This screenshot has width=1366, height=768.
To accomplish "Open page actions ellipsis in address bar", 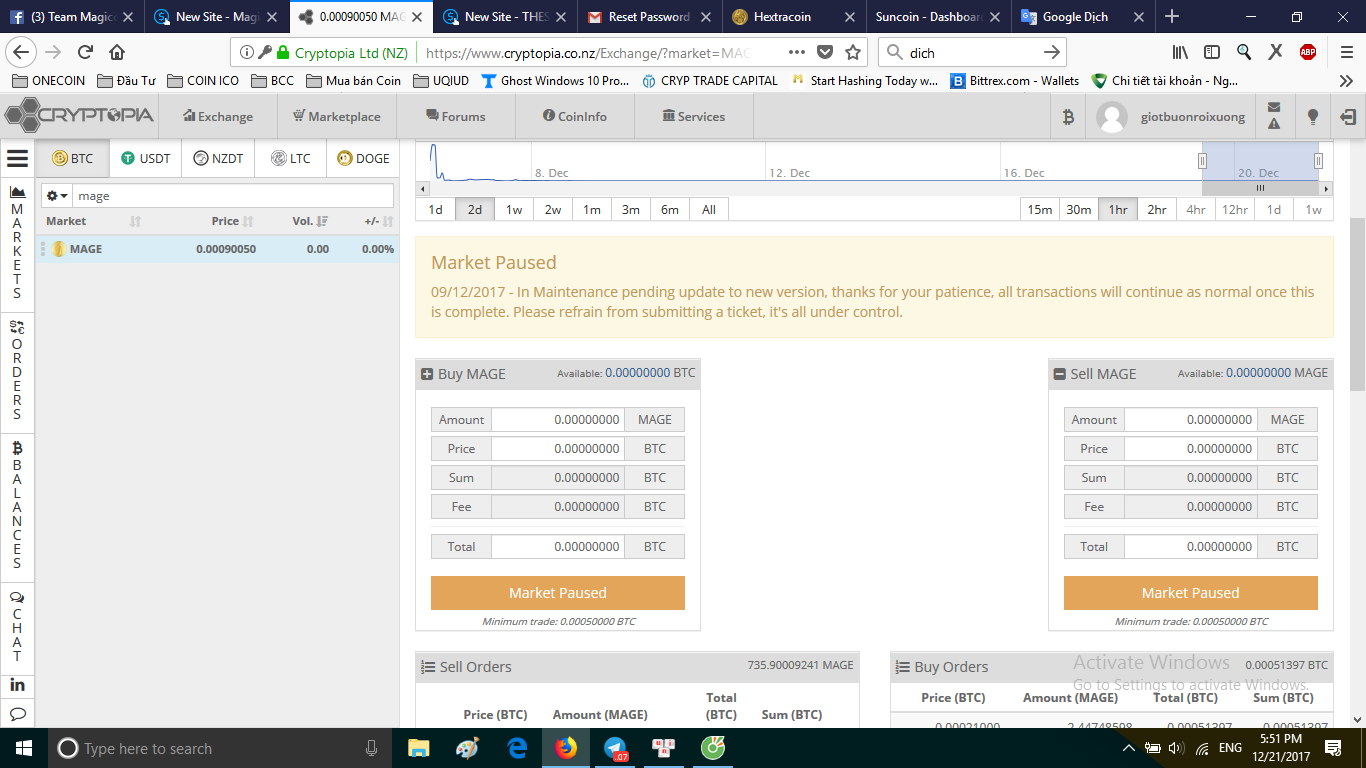I will (x=797, y=52).
